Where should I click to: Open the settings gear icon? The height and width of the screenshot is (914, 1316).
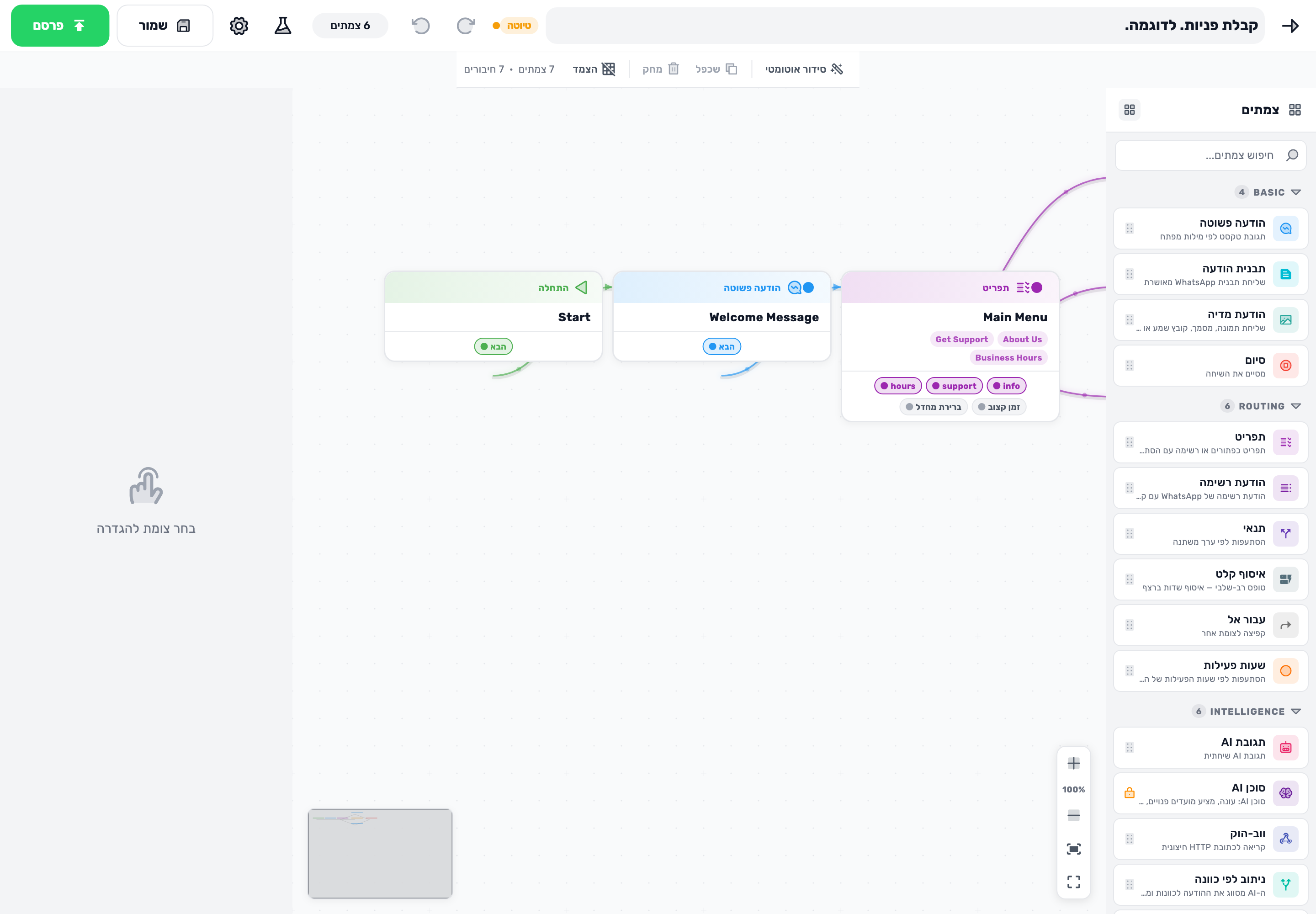click(239, 26)
